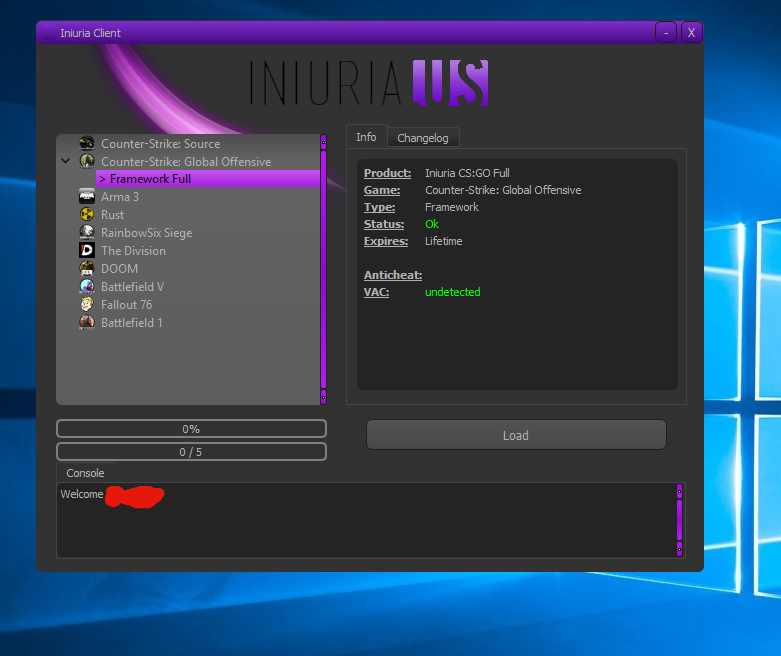
Task: Select Battlefield 1 in the list
Action: (x=131, y=323)
